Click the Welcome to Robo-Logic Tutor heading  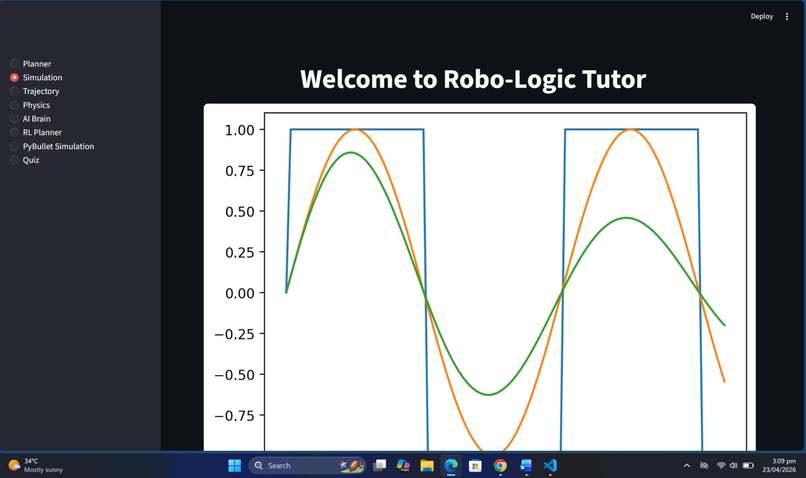click(473, 79)
